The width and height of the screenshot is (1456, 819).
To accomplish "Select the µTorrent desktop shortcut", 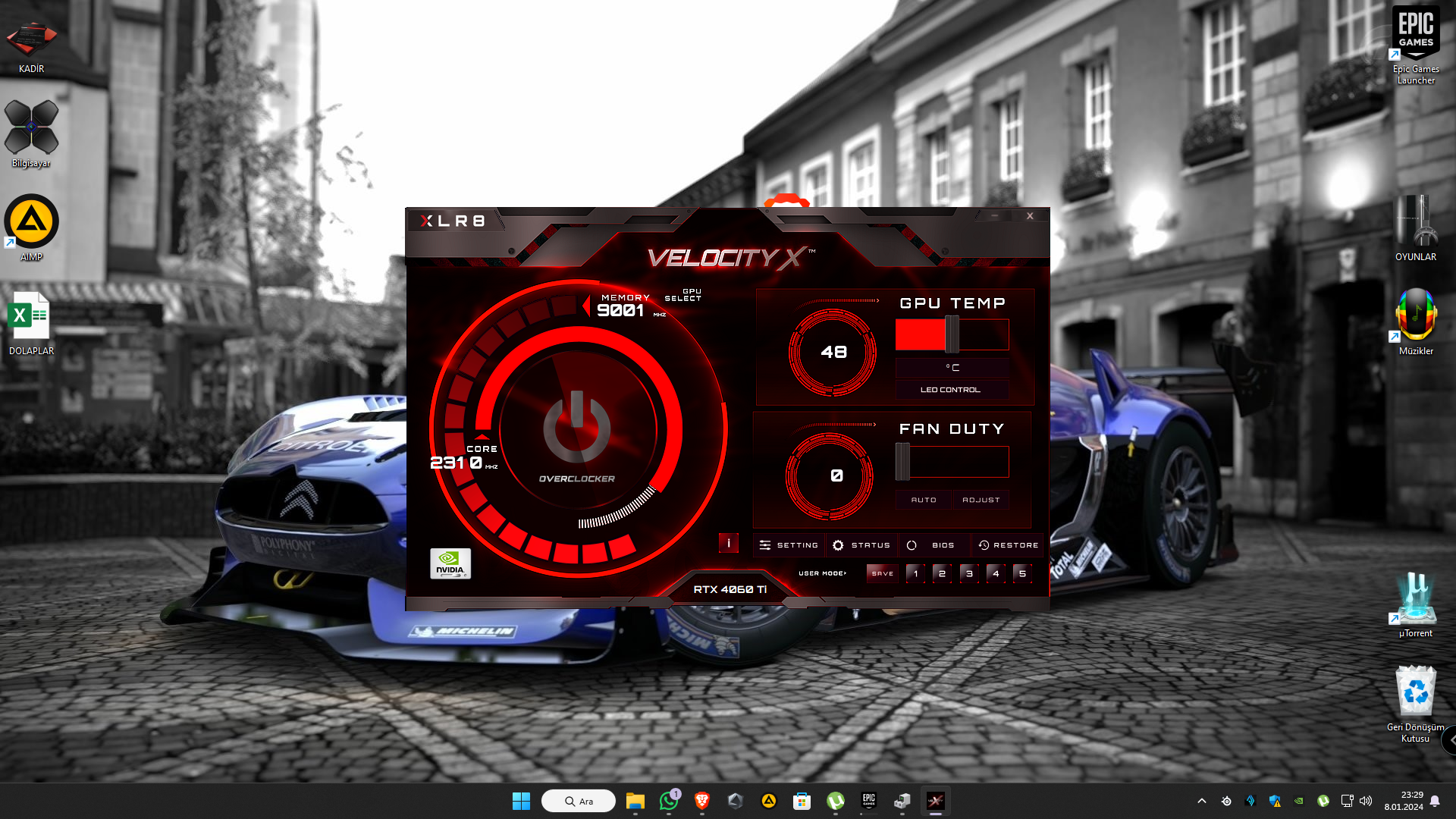I will [x=1416, y=604].
